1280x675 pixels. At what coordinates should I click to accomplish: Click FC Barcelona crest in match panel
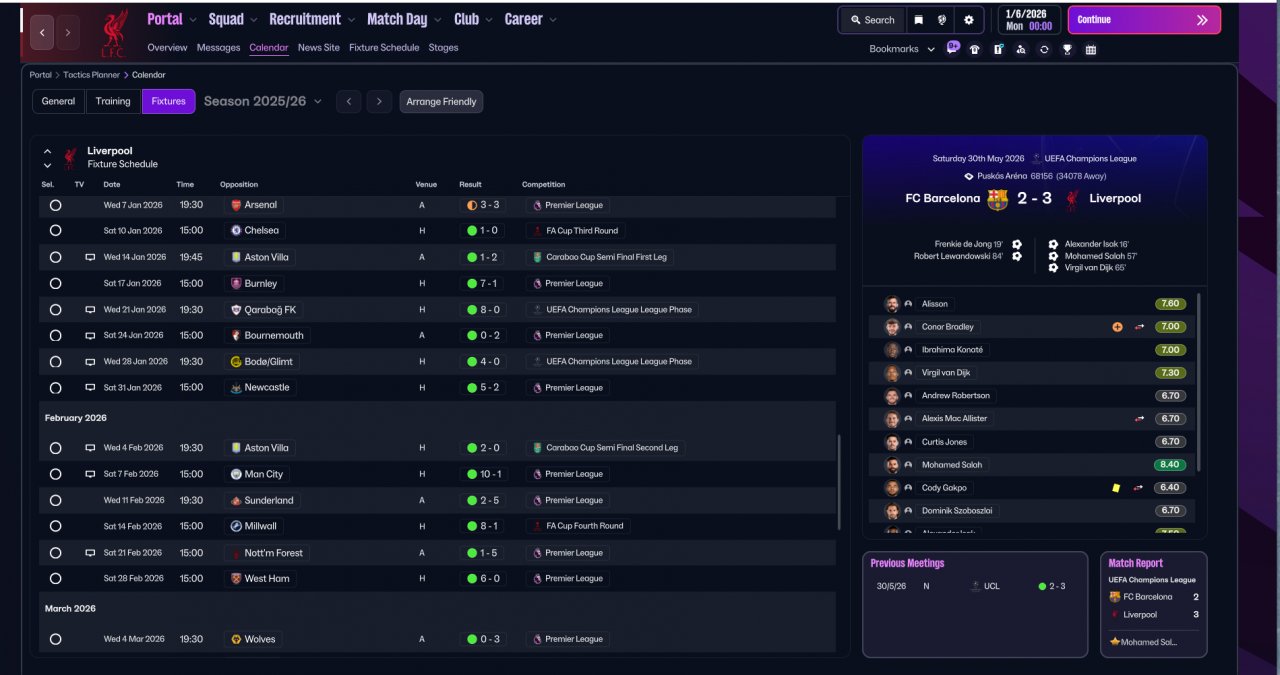click(x=997, y=199)
